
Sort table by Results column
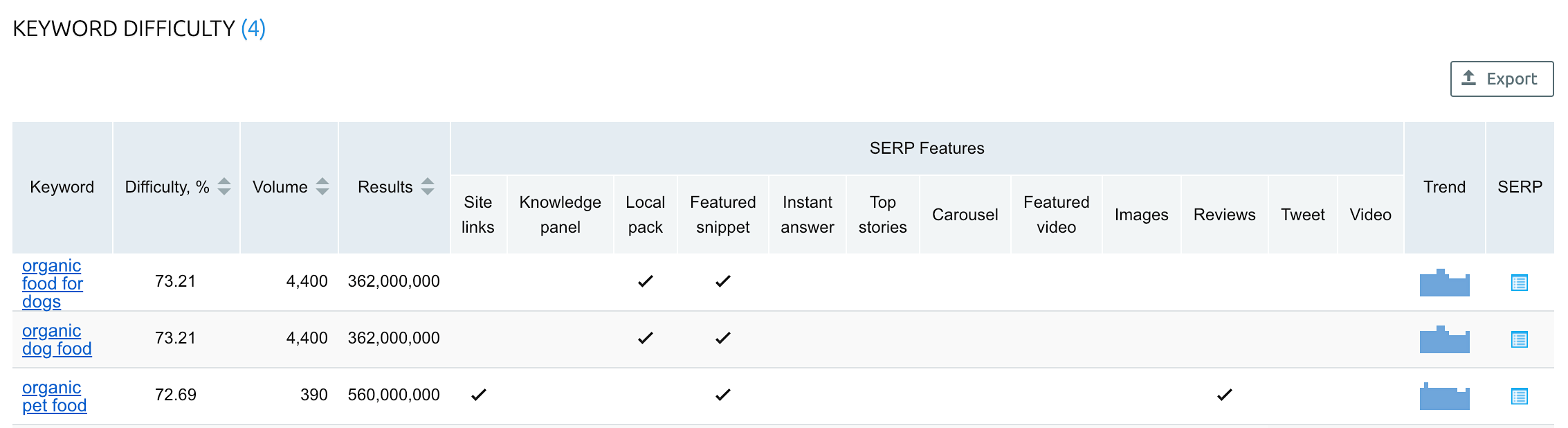click(x=428, y=187)
